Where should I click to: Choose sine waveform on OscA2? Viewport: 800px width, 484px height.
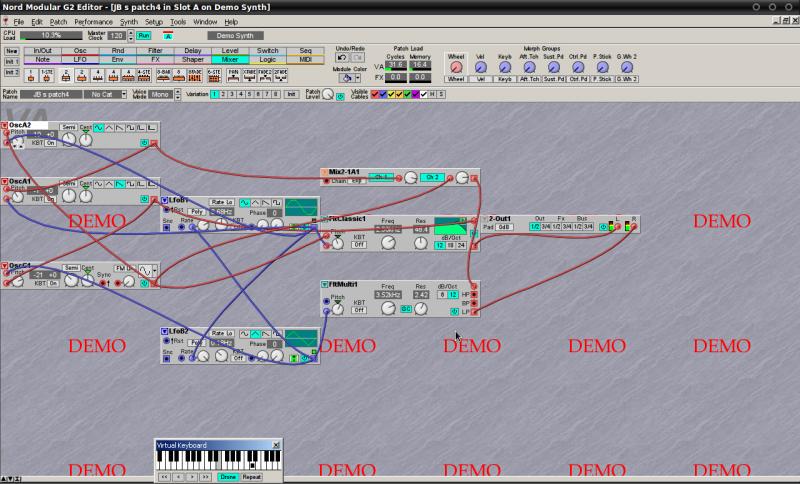98,128
